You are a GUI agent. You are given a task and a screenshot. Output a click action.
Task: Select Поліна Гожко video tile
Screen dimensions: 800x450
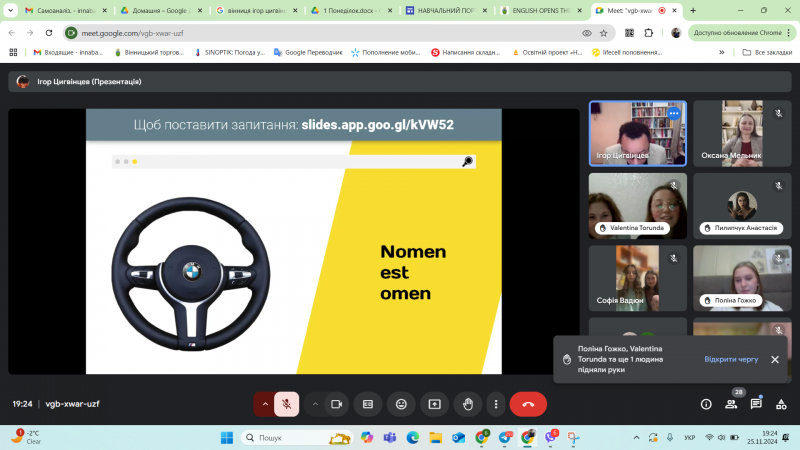[x=742, y=279]
